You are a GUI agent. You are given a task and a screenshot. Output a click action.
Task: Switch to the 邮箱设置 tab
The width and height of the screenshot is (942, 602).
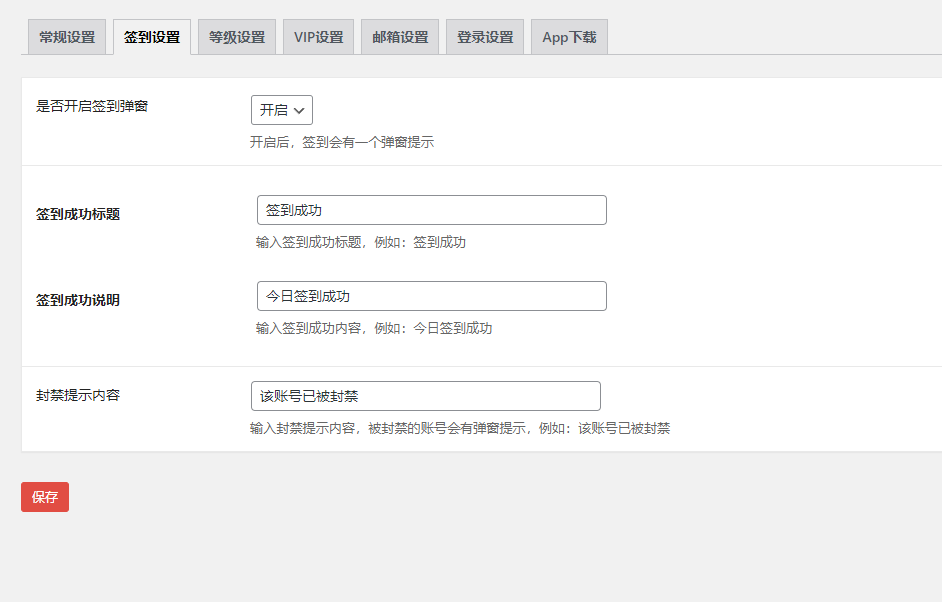(399, 35)
